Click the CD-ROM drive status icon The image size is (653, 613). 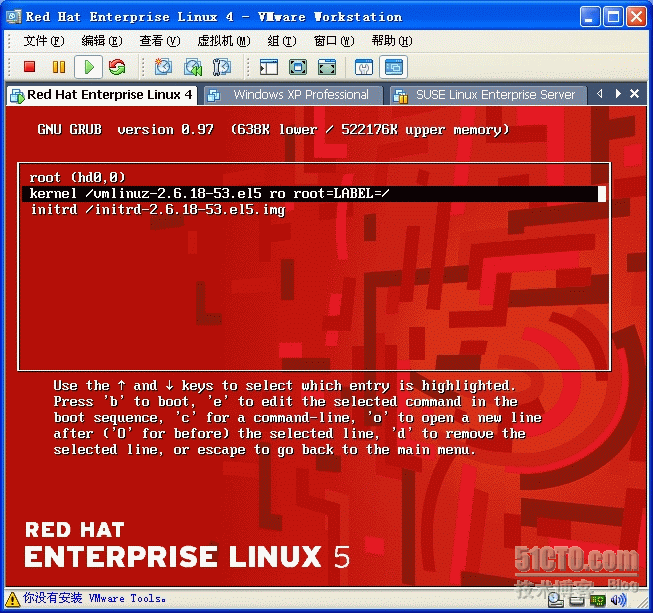[x=555, y=599]
